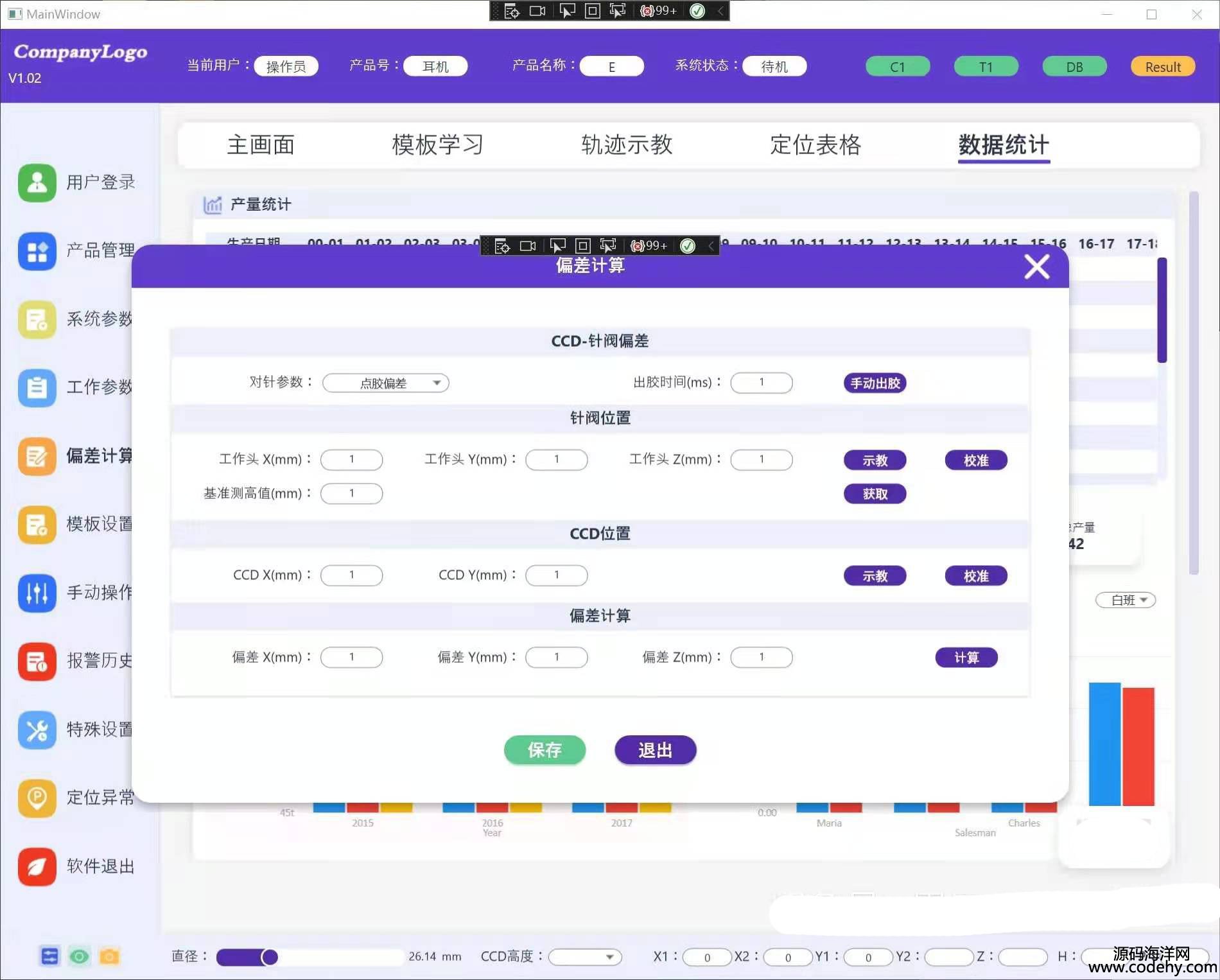
Task: Switch to the 定位表格 tab
Action: pos(815,144)
